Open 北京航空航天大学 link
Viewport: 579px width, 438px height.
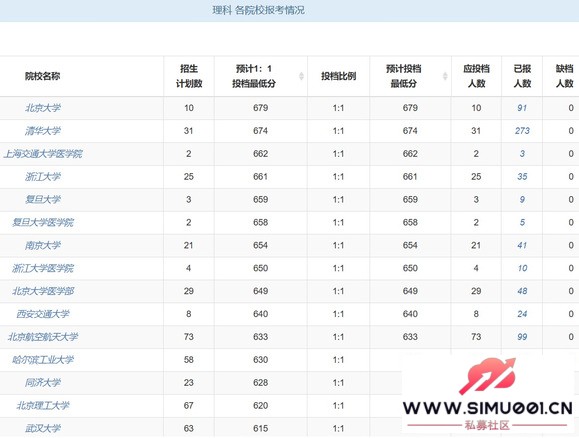coord(43,337)
